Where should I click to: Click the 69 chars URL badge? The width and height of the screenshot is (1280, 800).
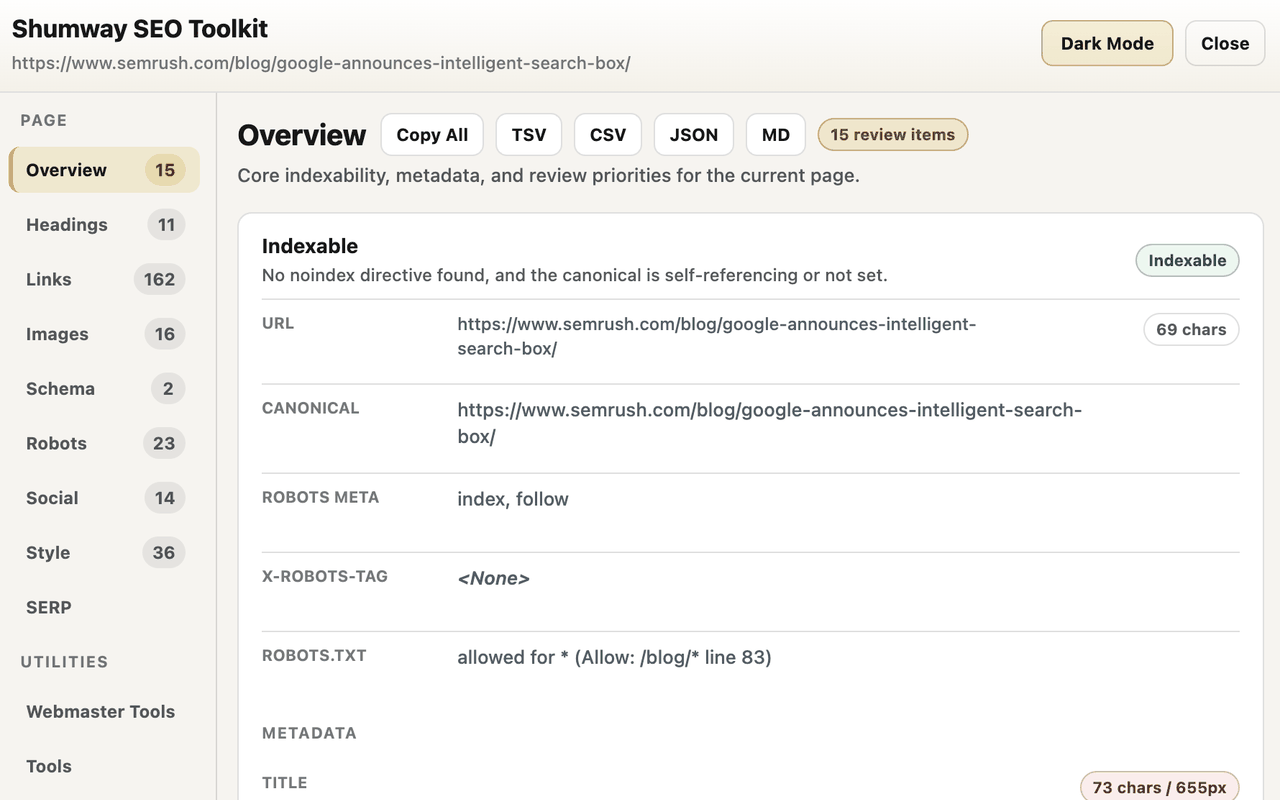click(1191, 330)
